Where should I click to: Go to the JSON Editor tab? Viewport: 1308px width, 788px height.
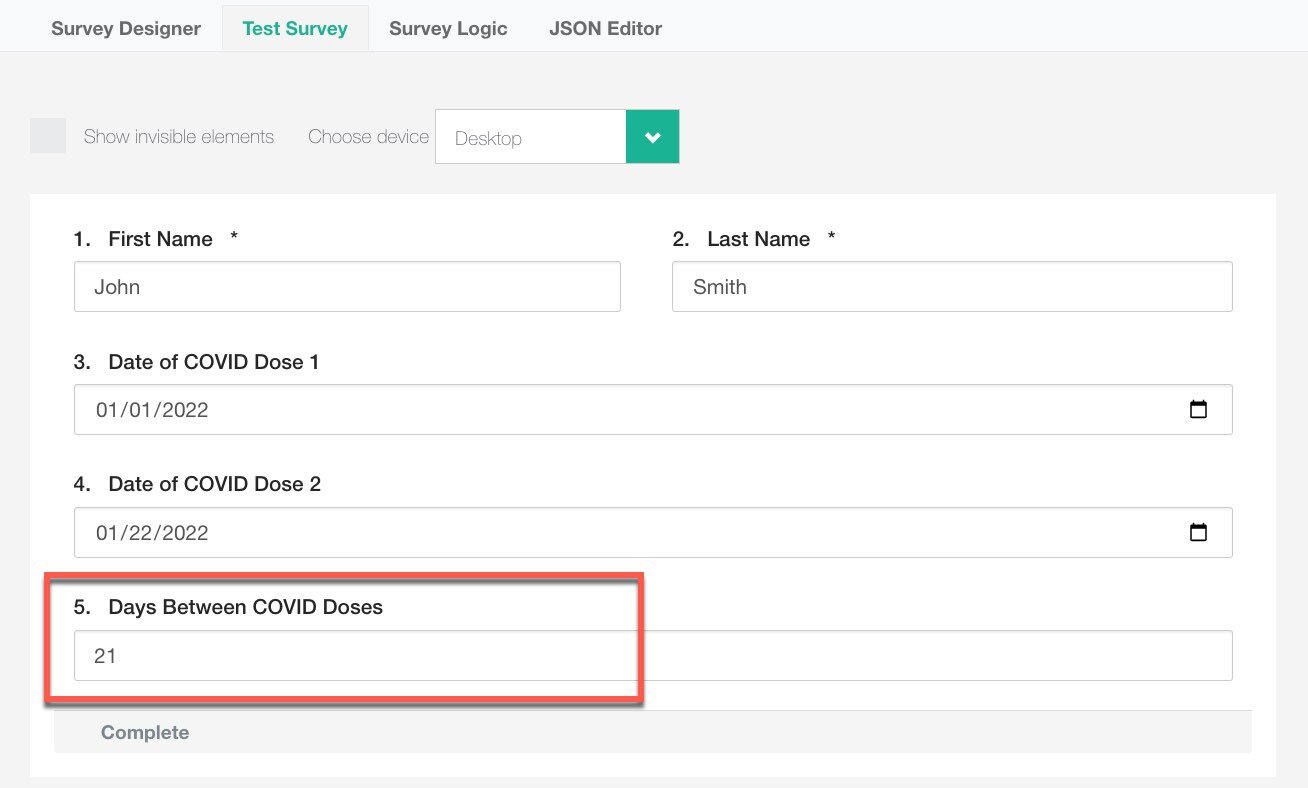[605, 28]
